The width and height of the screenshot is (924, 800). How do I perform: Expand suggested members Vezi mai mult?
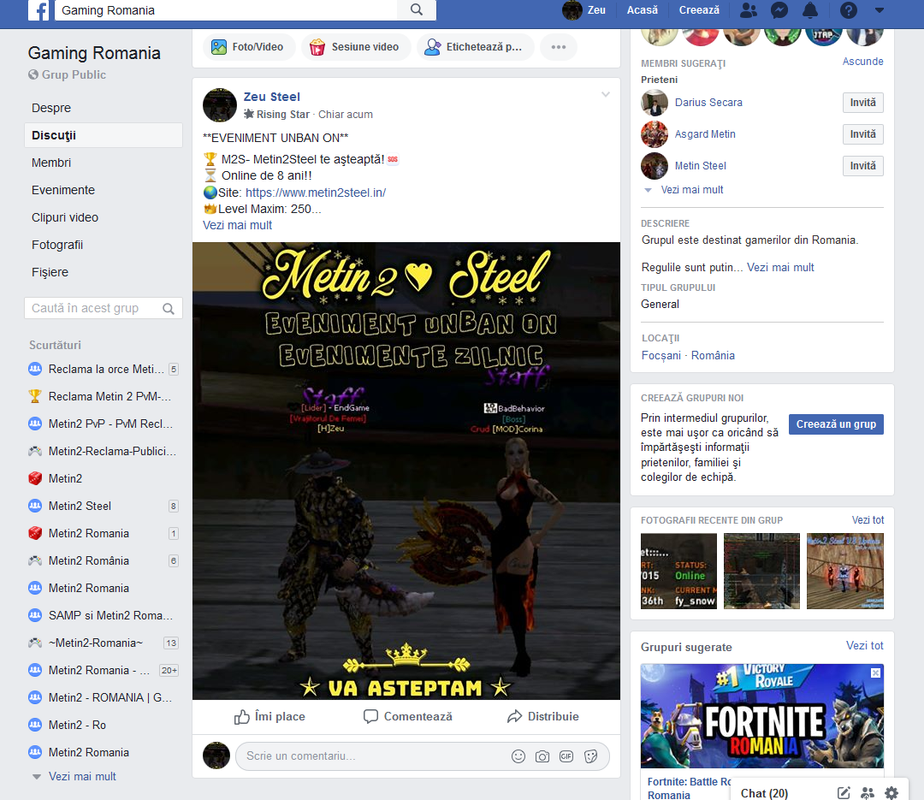[x=691, y=190]
